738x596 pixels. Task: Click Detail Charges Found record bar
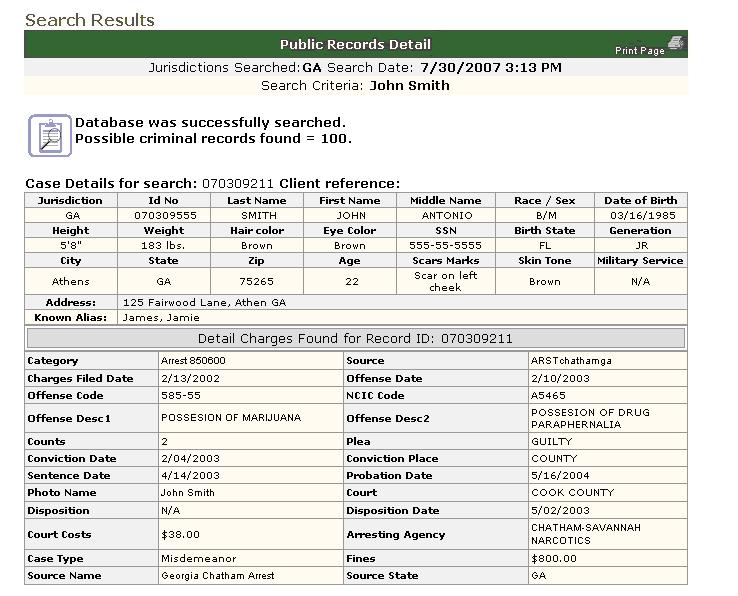click(355, 339)
